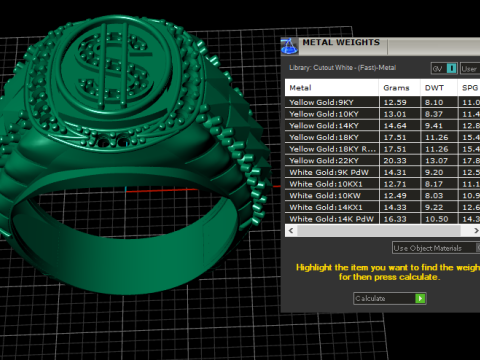480x360 pixels.
Task: Click the 13.07 DWT value
Action: click(436, 161)
